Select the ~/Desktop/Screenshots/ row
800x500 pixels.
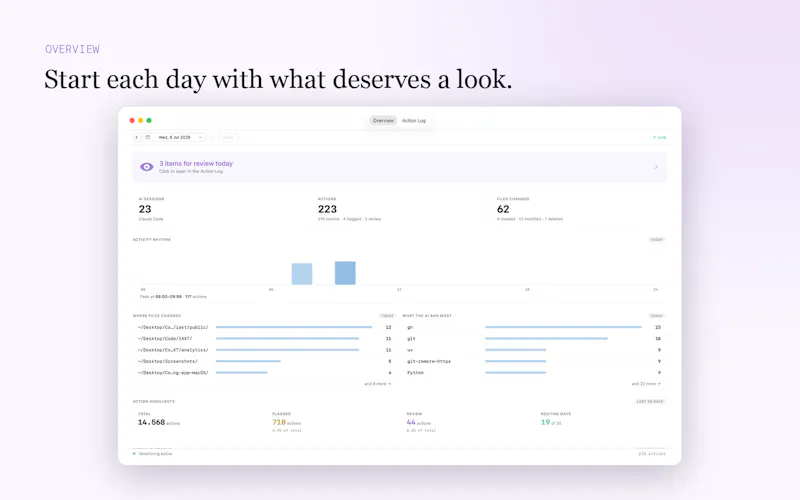(x=264, y=361)
